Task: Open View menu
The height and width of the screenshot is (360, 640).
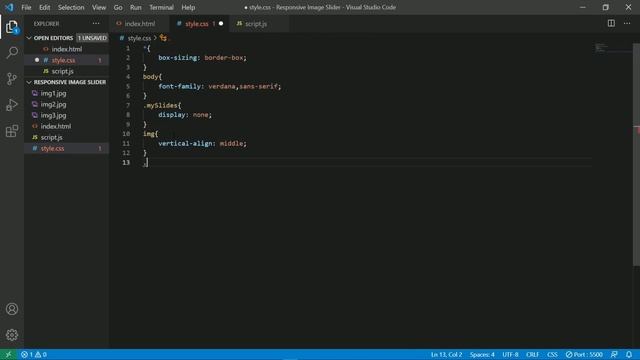Action: click(99, 7)
